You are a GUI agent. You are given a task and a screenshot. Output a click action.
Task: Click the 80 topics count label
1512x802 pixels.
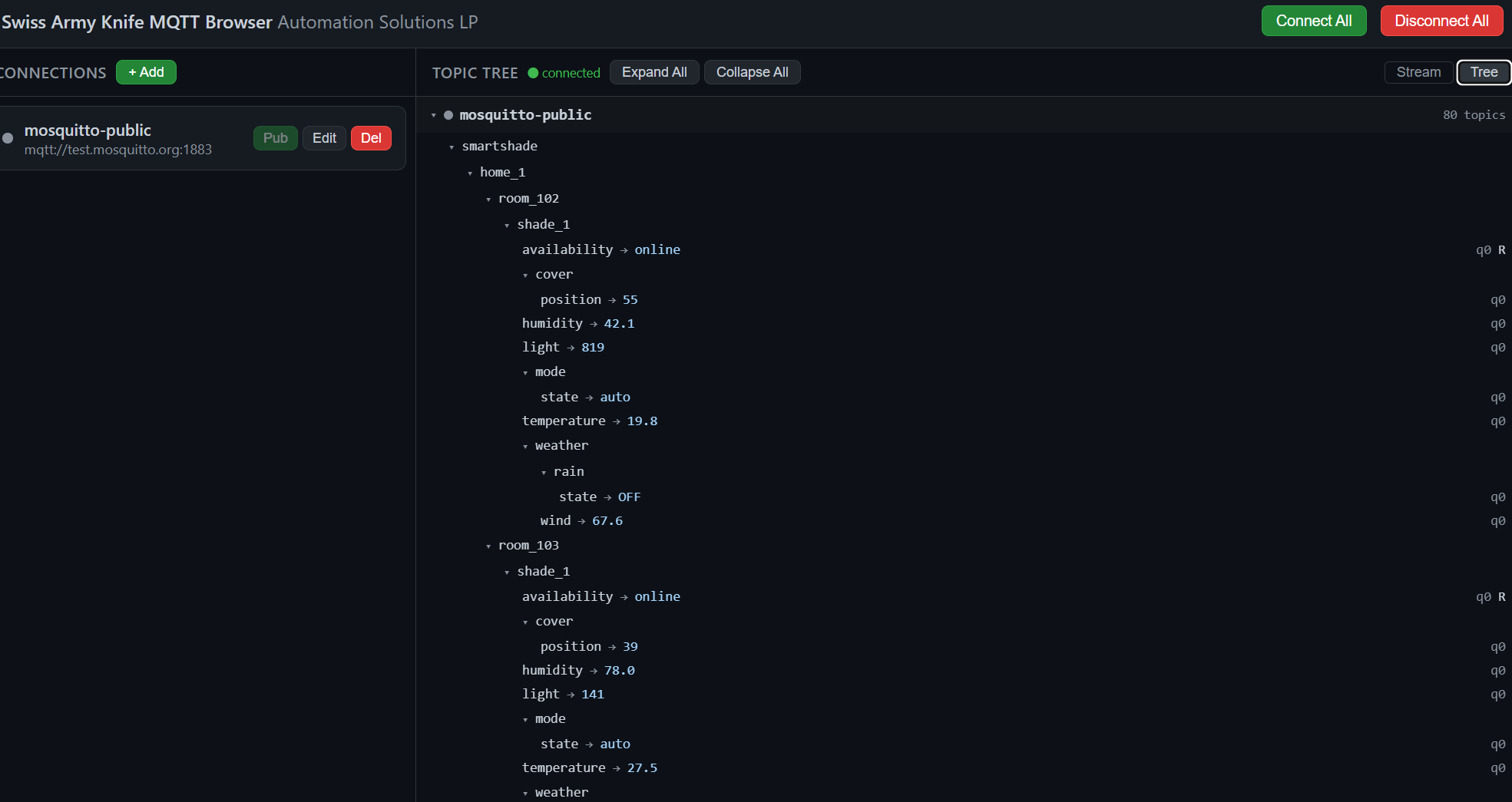click(x=1474, y=114)
